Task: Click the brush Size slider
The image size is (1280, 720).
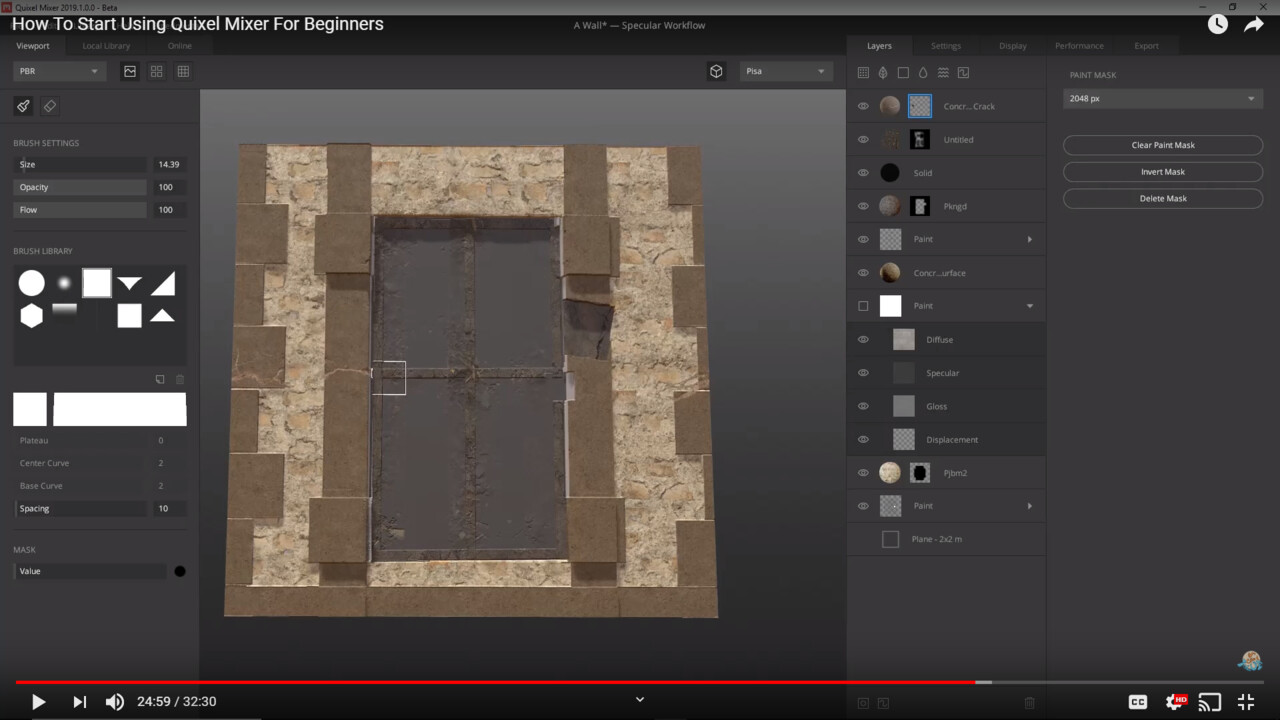Action: 80,164
